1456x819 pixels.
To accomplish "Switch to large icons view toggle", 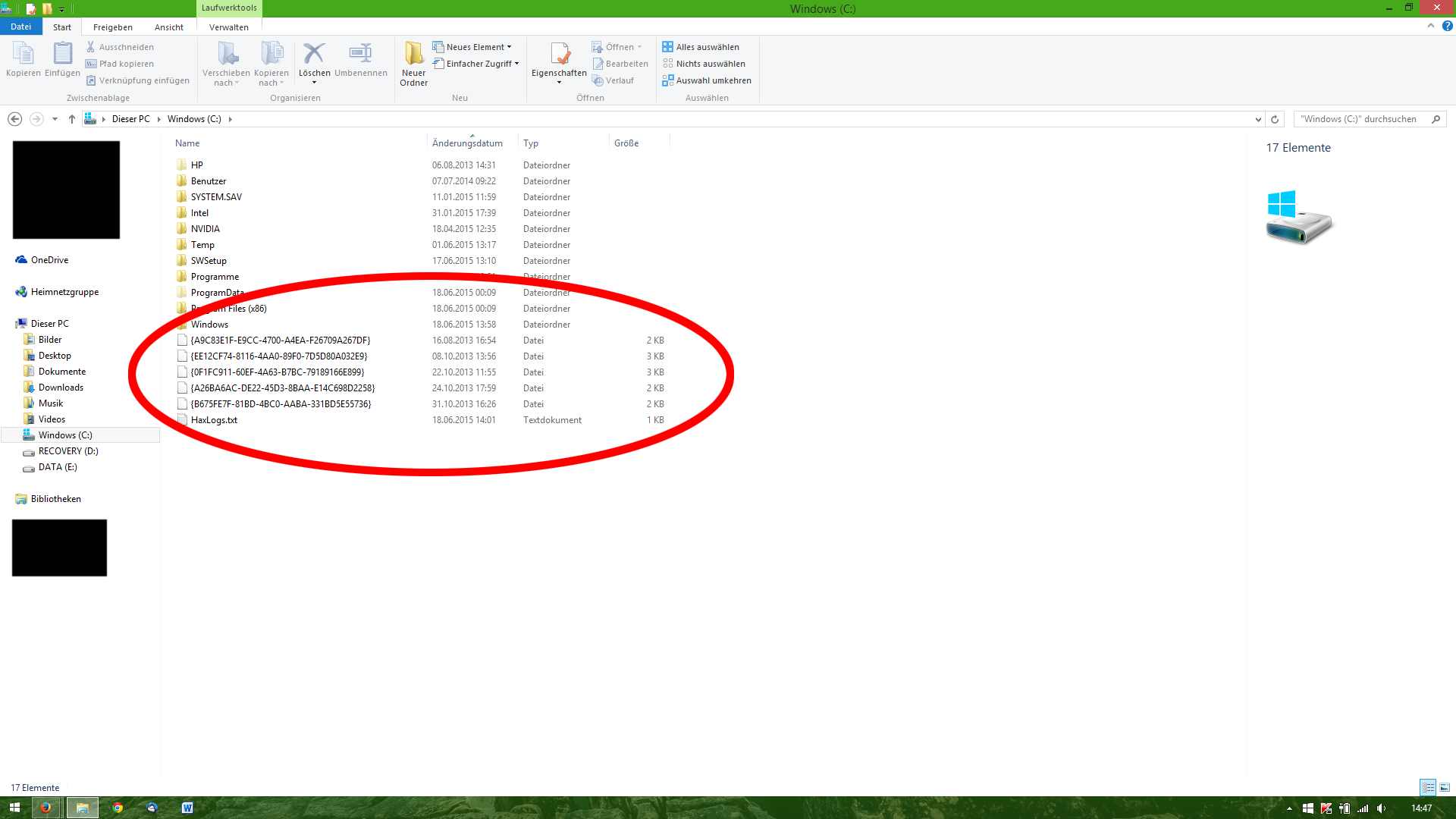I will (1445, 788).
